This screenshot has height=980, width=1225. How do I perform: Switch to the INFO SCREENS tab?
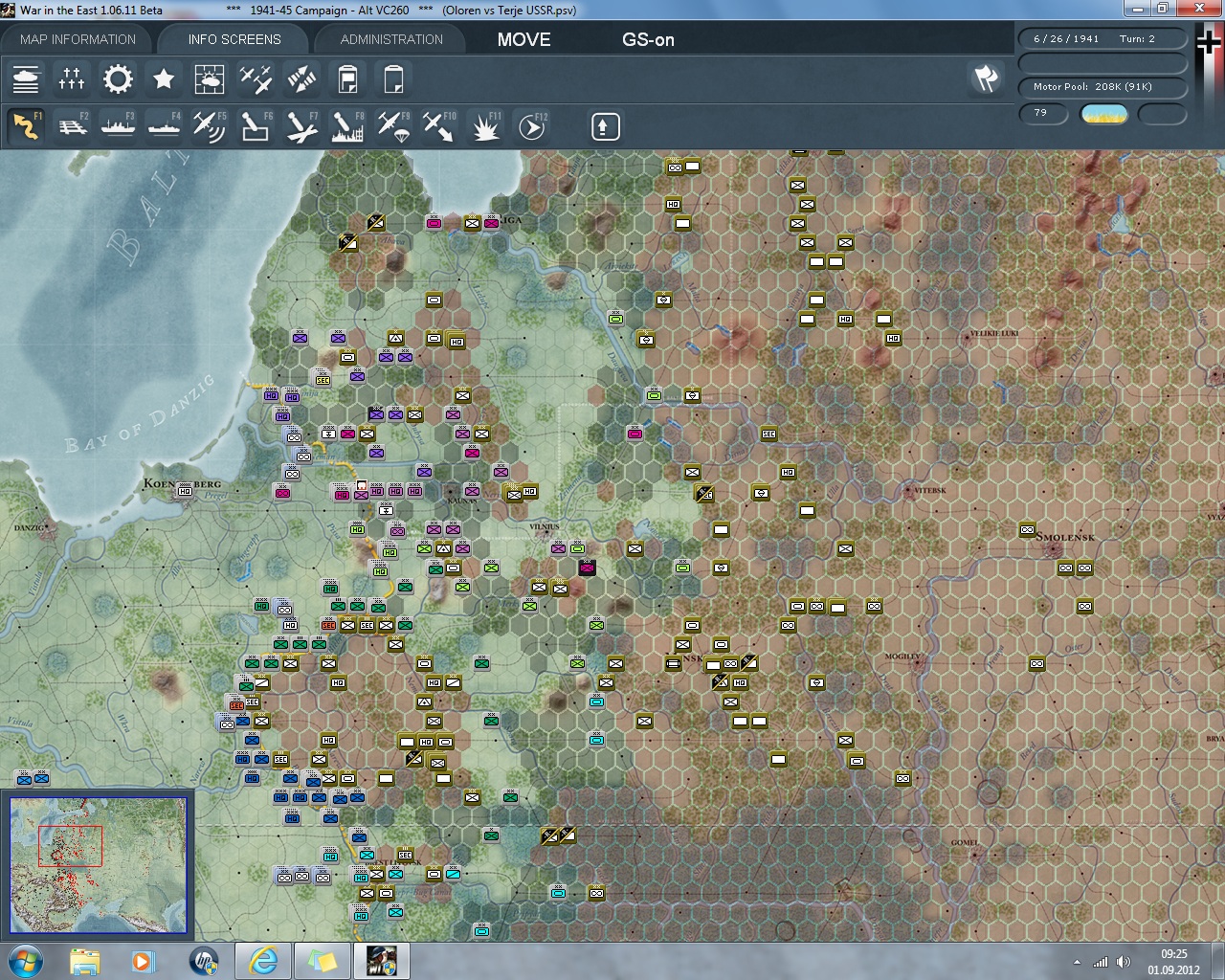coord(234,39)
